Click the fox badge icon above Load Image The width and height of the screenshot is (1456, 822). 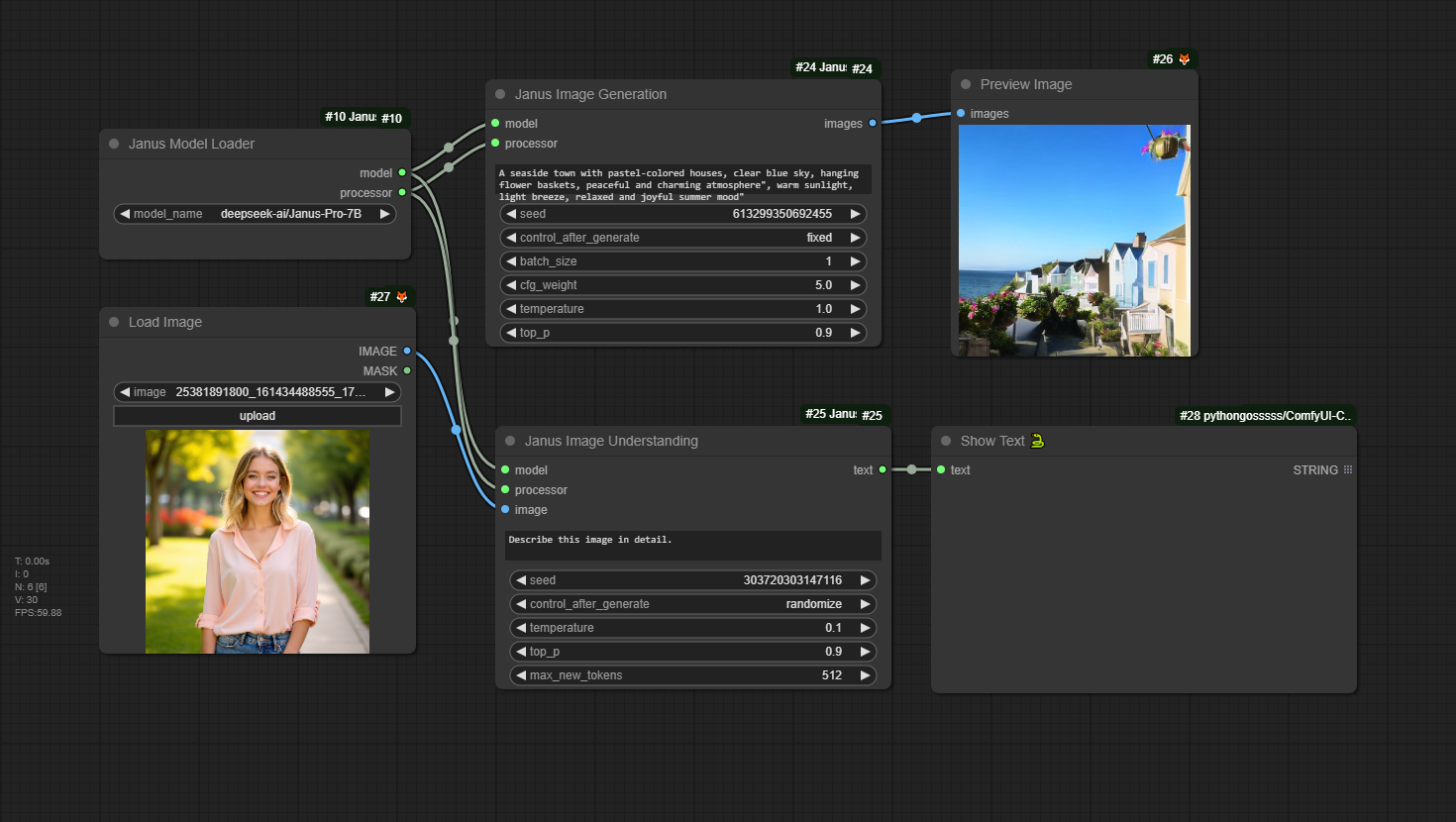click(x=401, y=297)
